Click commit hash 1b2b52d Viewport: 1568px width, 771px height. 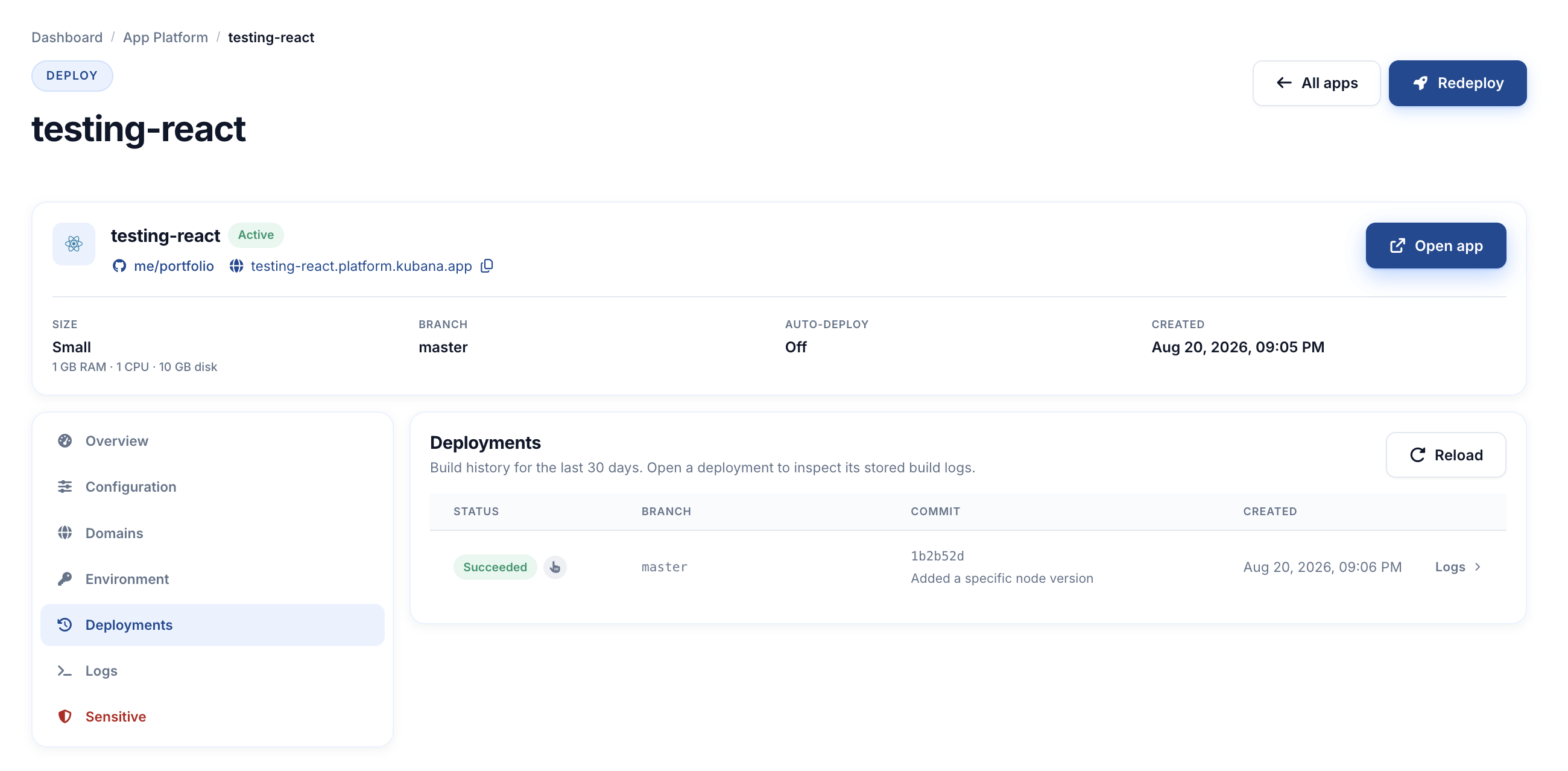tap(937, 556)
